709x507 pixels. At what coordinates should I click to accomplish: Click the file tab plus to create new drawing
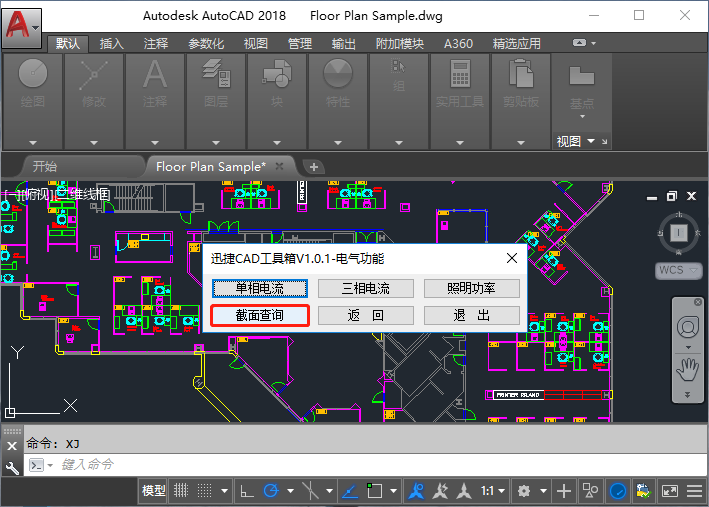click(x=313, y=167)
